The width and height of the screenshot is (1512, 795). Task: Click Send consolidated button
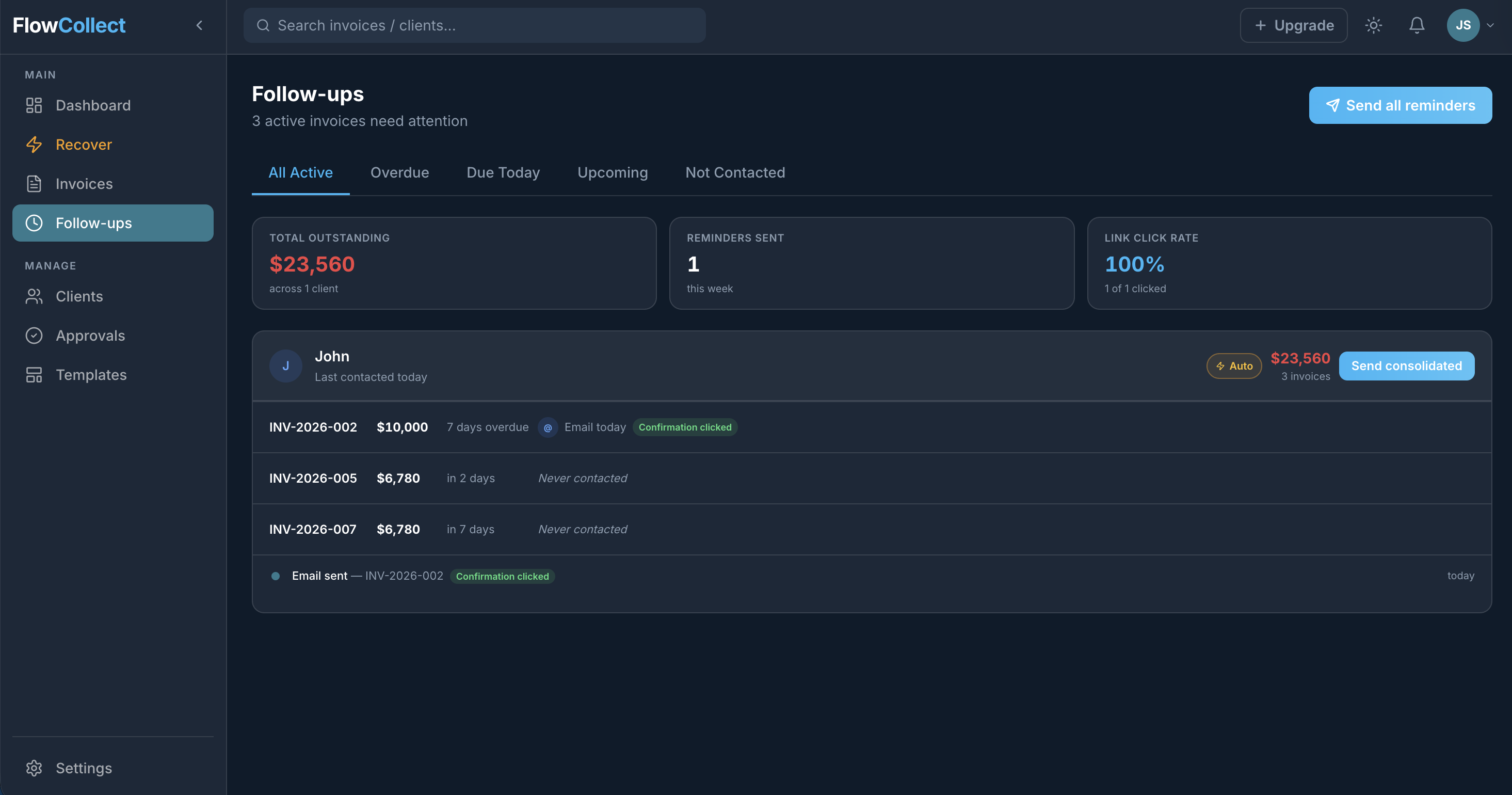pos(1406,366)
